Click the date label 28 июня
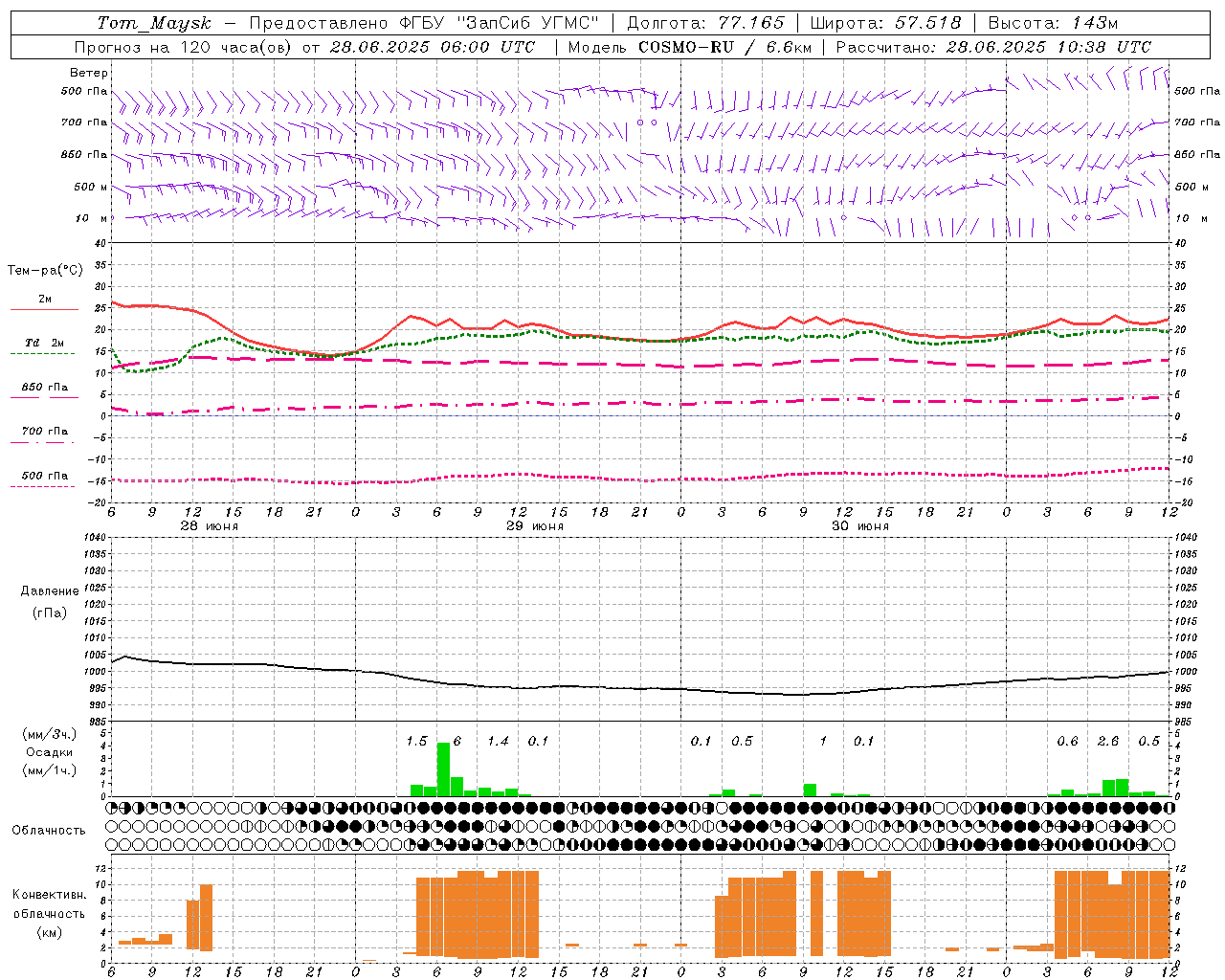 click(210, 526)
